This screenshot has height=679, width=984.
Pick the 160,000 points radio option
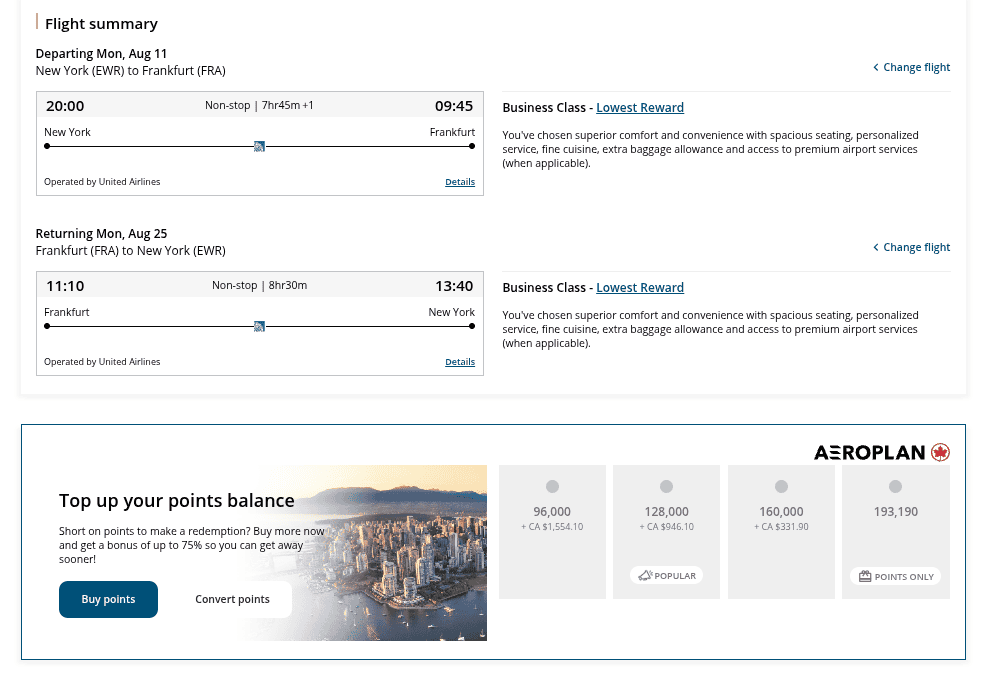point(781,487)
